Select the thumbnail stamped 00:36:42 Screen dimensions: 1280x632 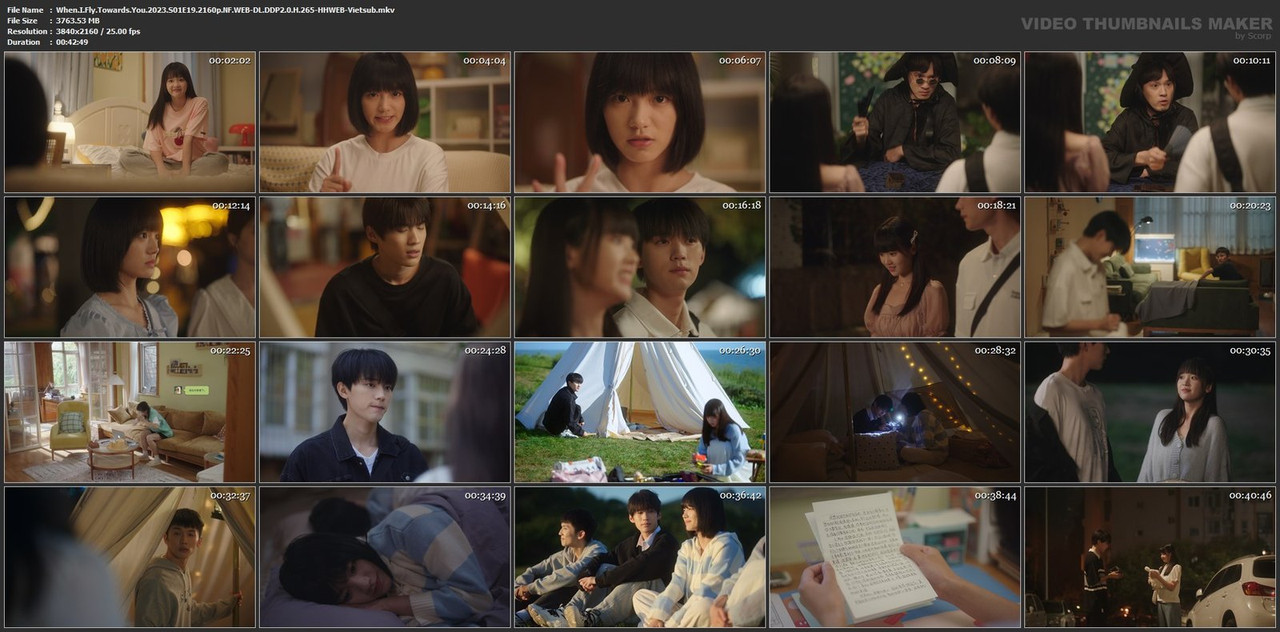click(x=640, y=557)
